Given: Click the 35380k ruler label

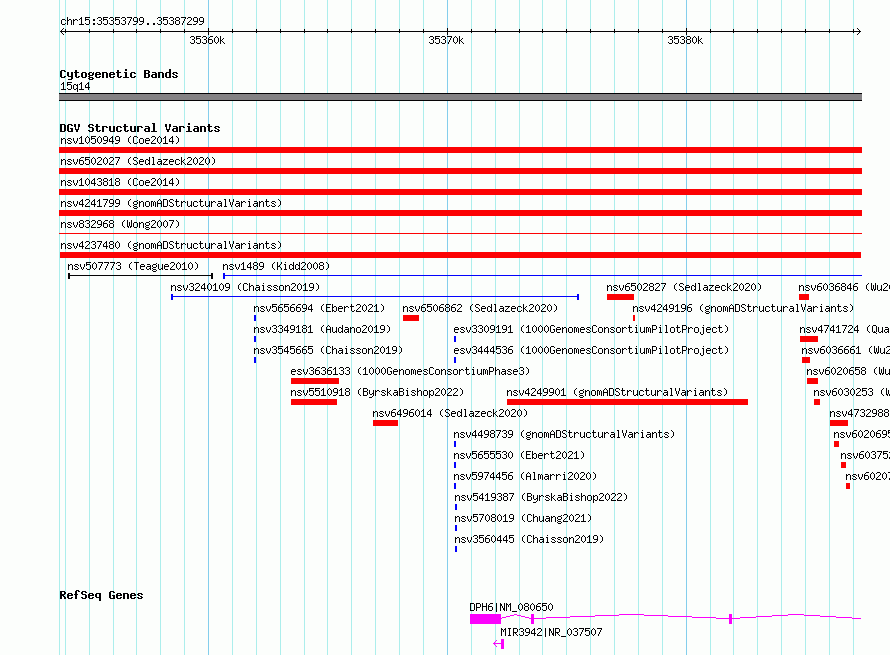Looking at the screenshot, I should coord(685,40).
